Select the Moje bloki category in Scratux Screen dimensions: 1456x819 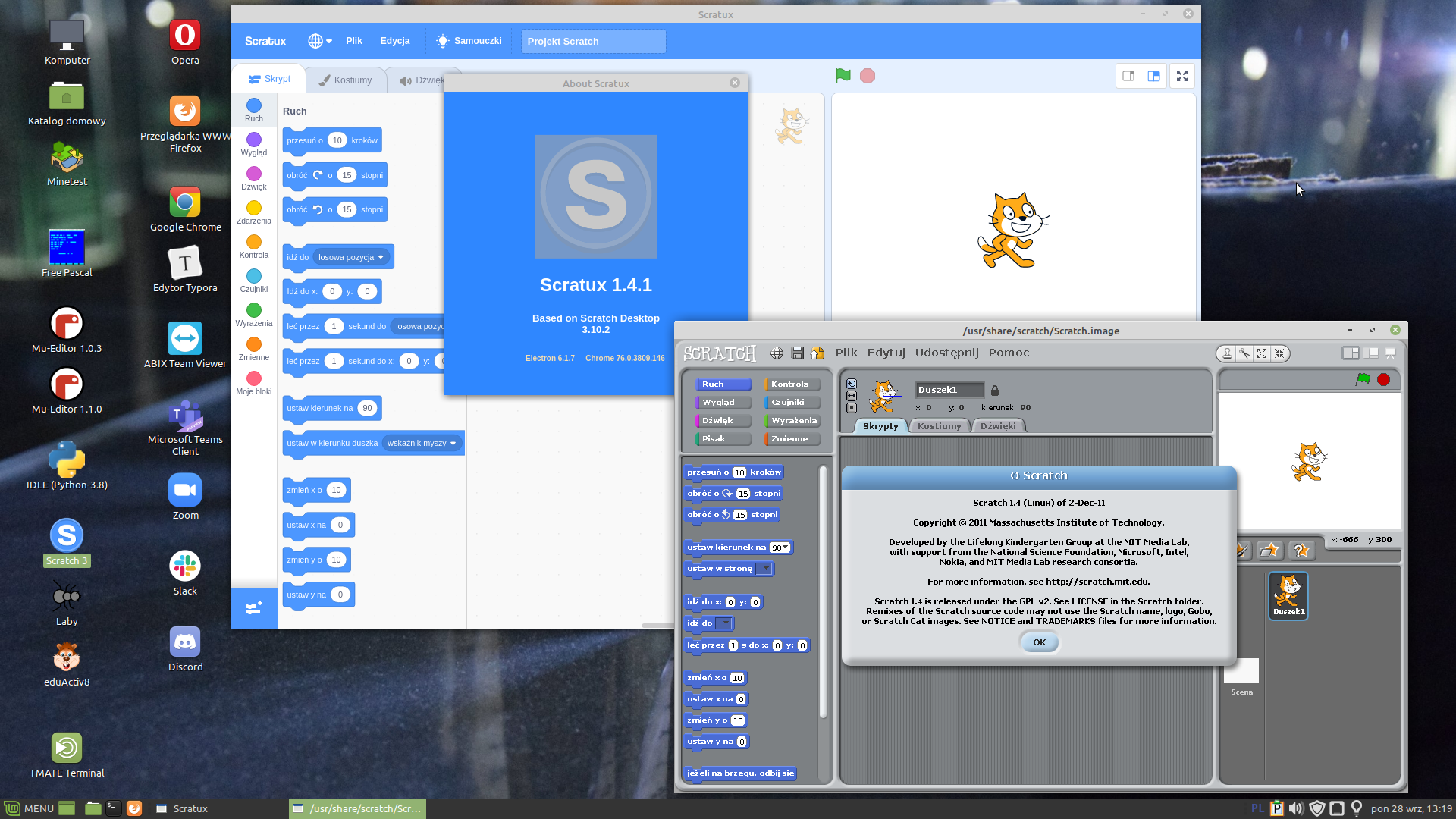(254, 382)
